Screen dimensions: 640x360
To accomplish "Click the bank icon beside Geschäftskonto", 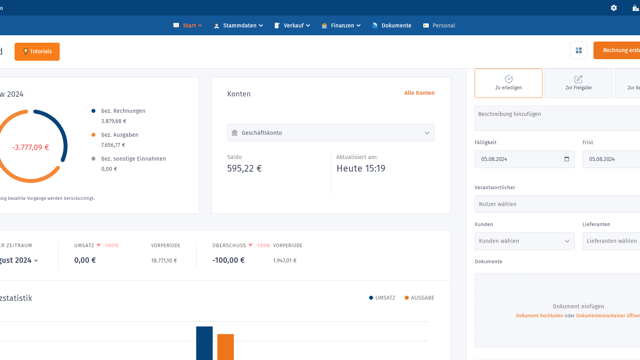I will point(234,133).
